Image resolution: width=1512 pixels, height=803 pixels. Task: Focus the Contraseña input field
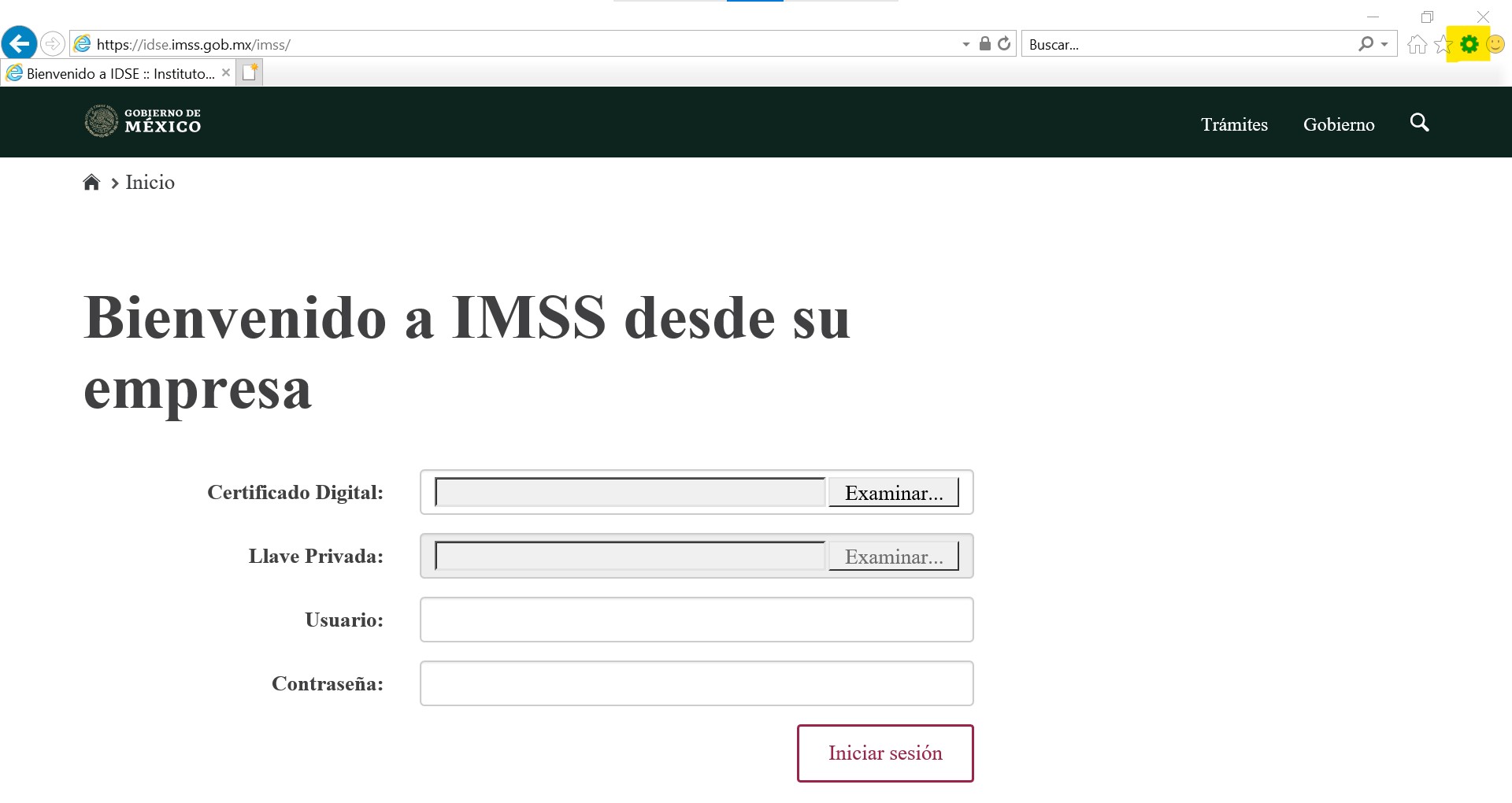pyautogui.click(x=697, y=683)
